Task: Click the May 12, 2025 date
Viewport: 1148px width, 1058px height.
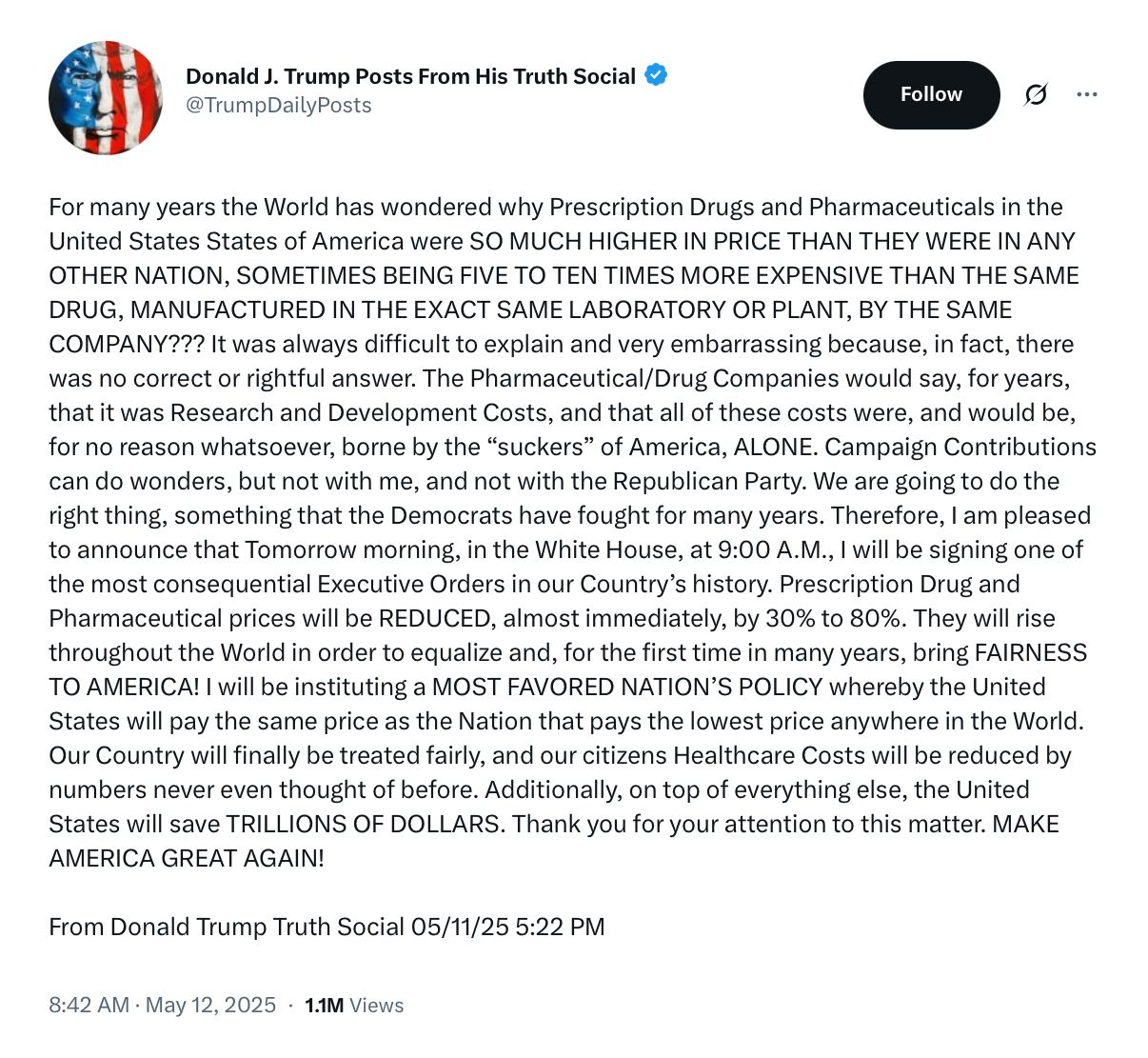Action: point(210,1005)
